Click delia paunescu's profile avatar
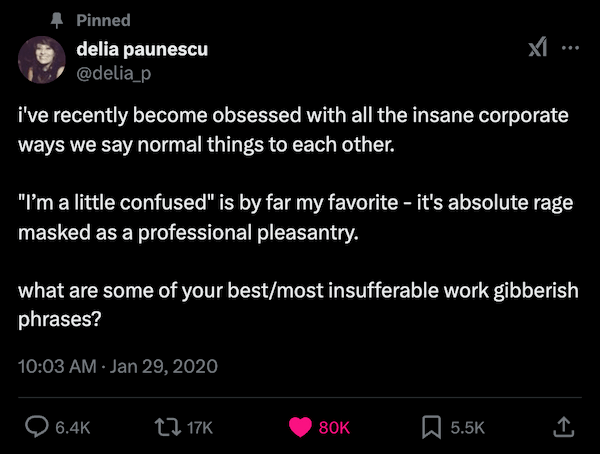The height and width of the screenshot is (454, 600). tap(42, 61)
